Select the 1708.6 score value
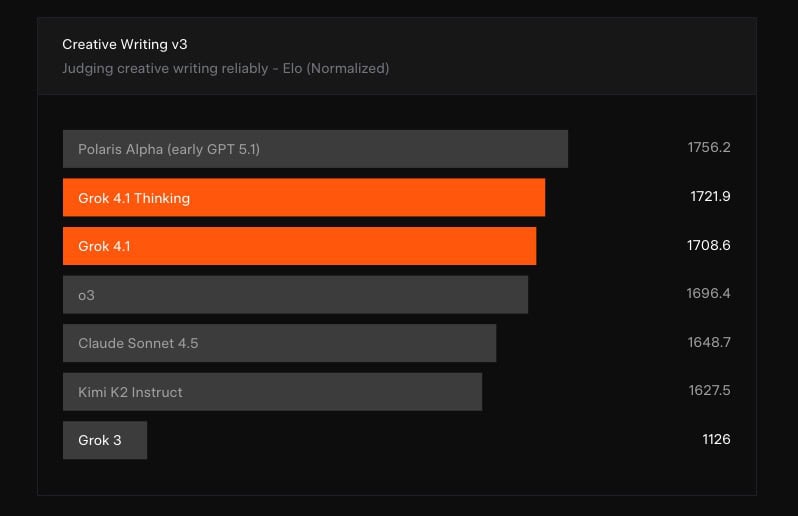Viewport: 798px width, 516px height. pos(708,245)
